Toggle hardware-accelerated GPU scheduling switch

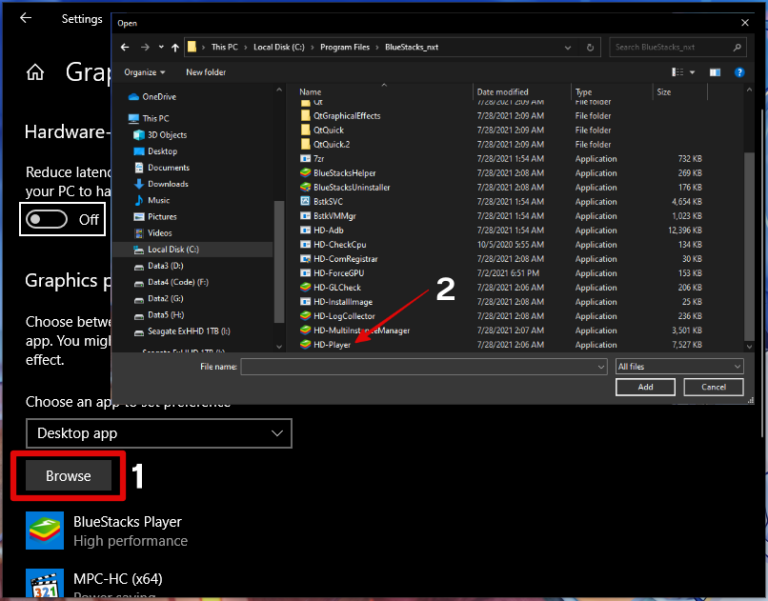(47, 219)
